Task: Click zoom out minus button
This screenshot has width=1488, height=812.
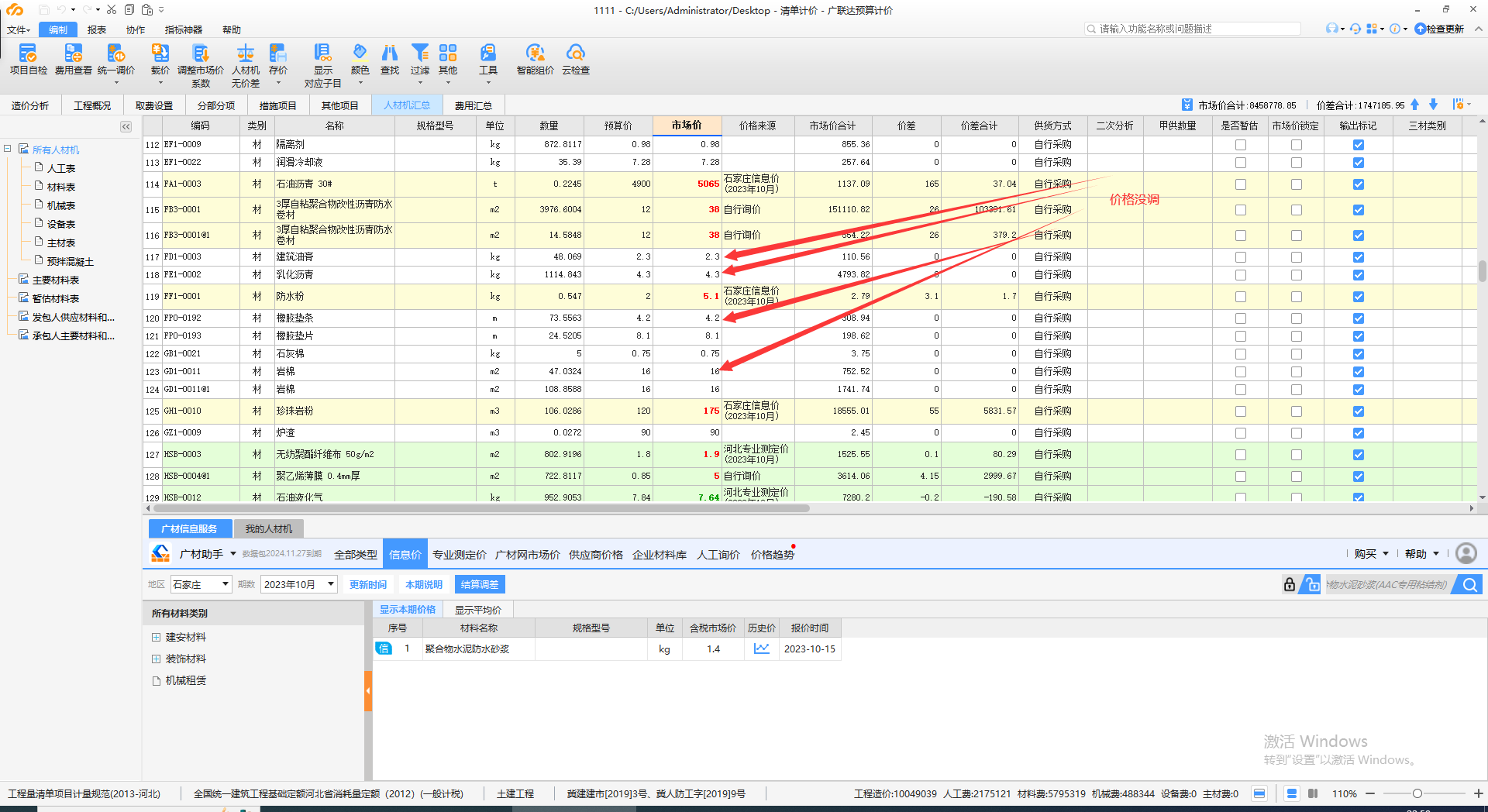Action: [x=1370, y=793]
